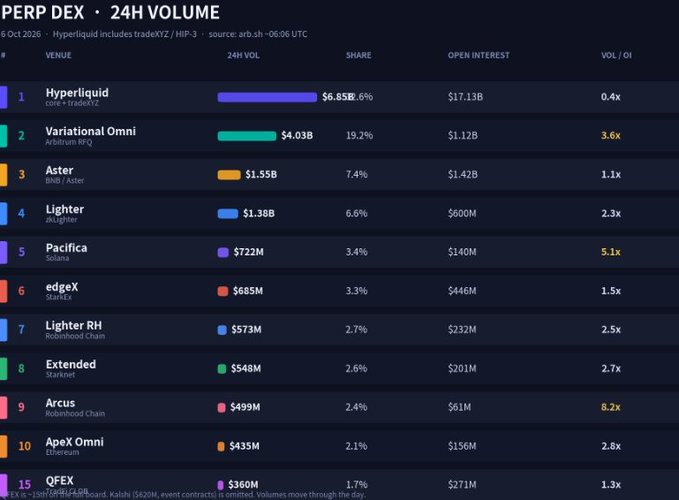Click the $685M volume value
The height and width of the screenshot is (500, 679).
coord(248,291)
